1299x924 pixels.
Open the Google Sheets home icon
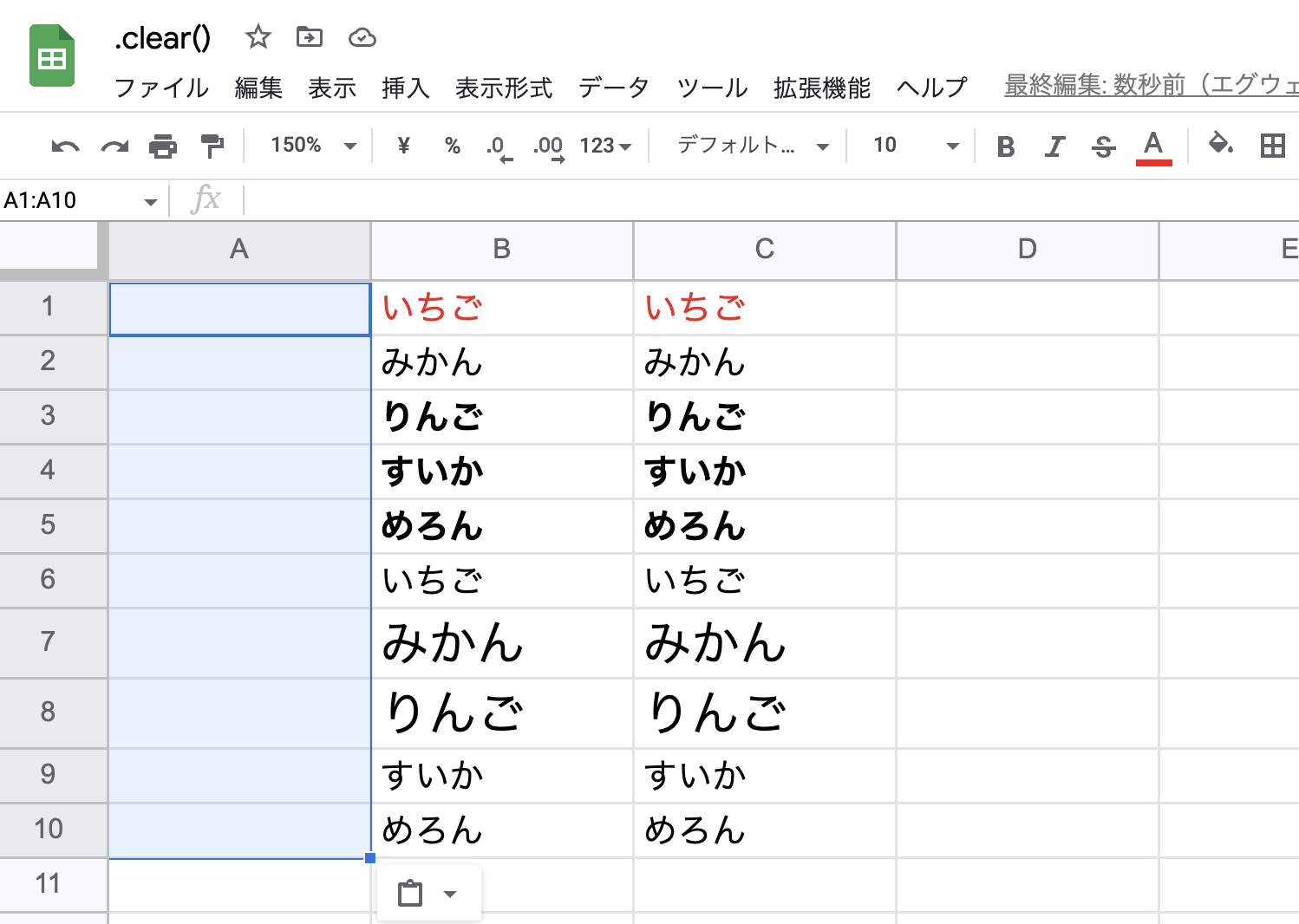coord(52,56)
